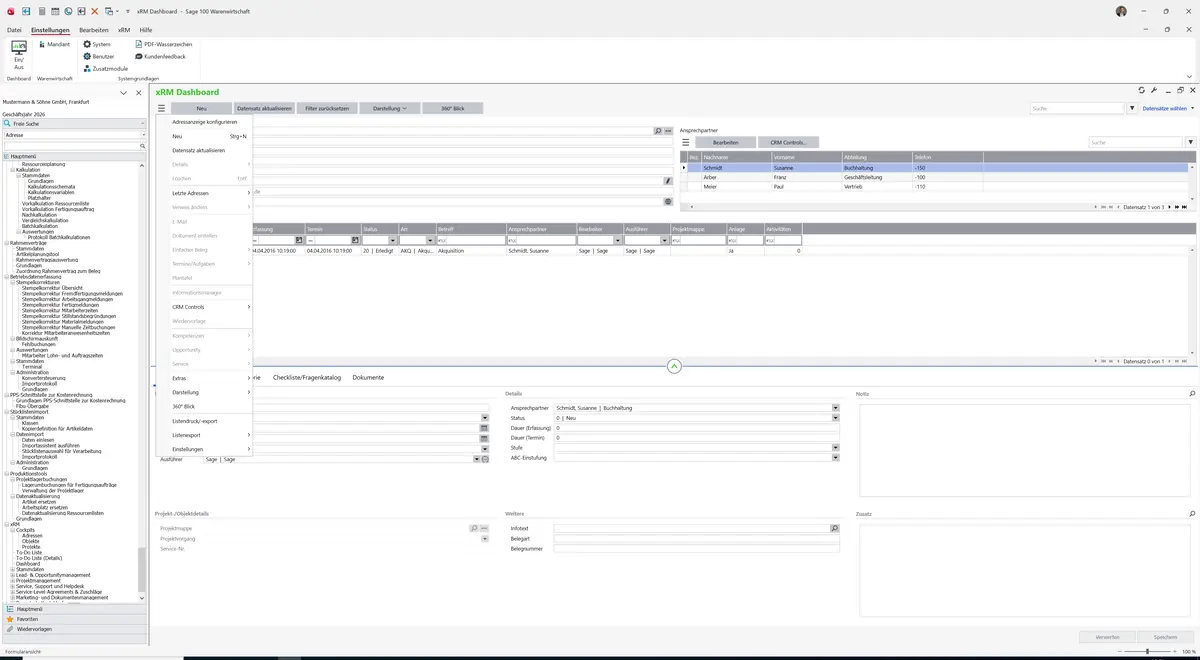This screenshot has width=1200, height=660.
Task: Click the red X icon in quick access toolbar
Action: 95,11
